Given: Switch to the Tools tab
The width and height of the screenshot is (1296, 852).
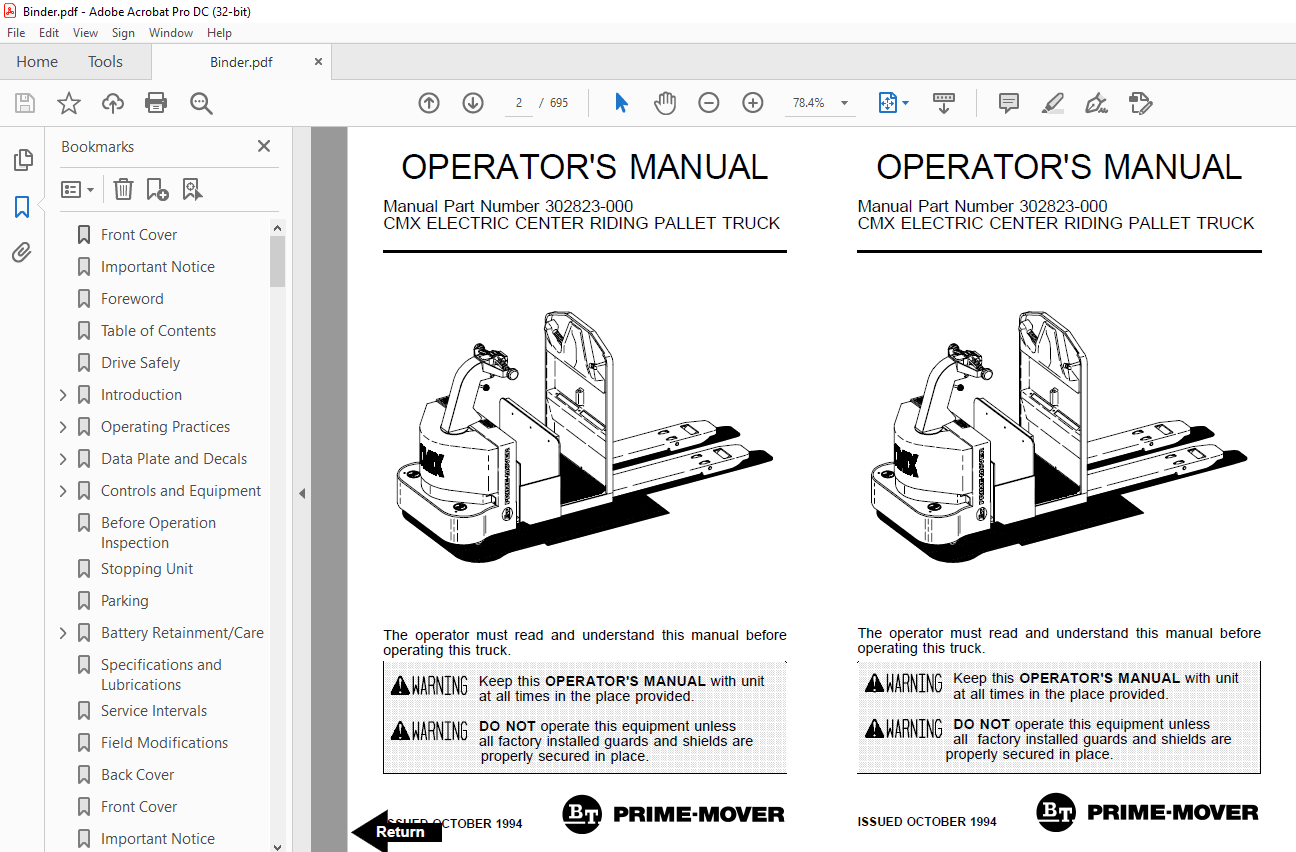Looking at the screenshot, I should point(105,62).
